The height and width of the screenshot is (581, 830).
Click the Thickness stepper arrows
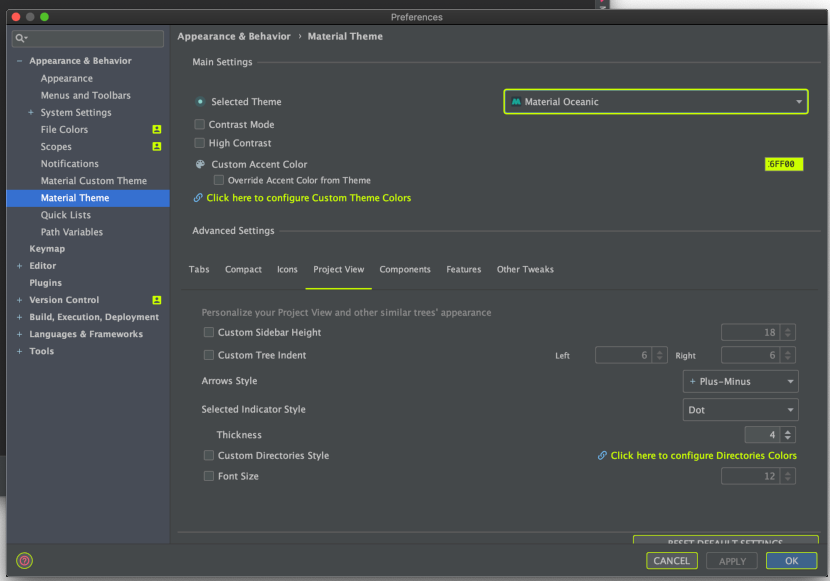[x=788, y=435]
